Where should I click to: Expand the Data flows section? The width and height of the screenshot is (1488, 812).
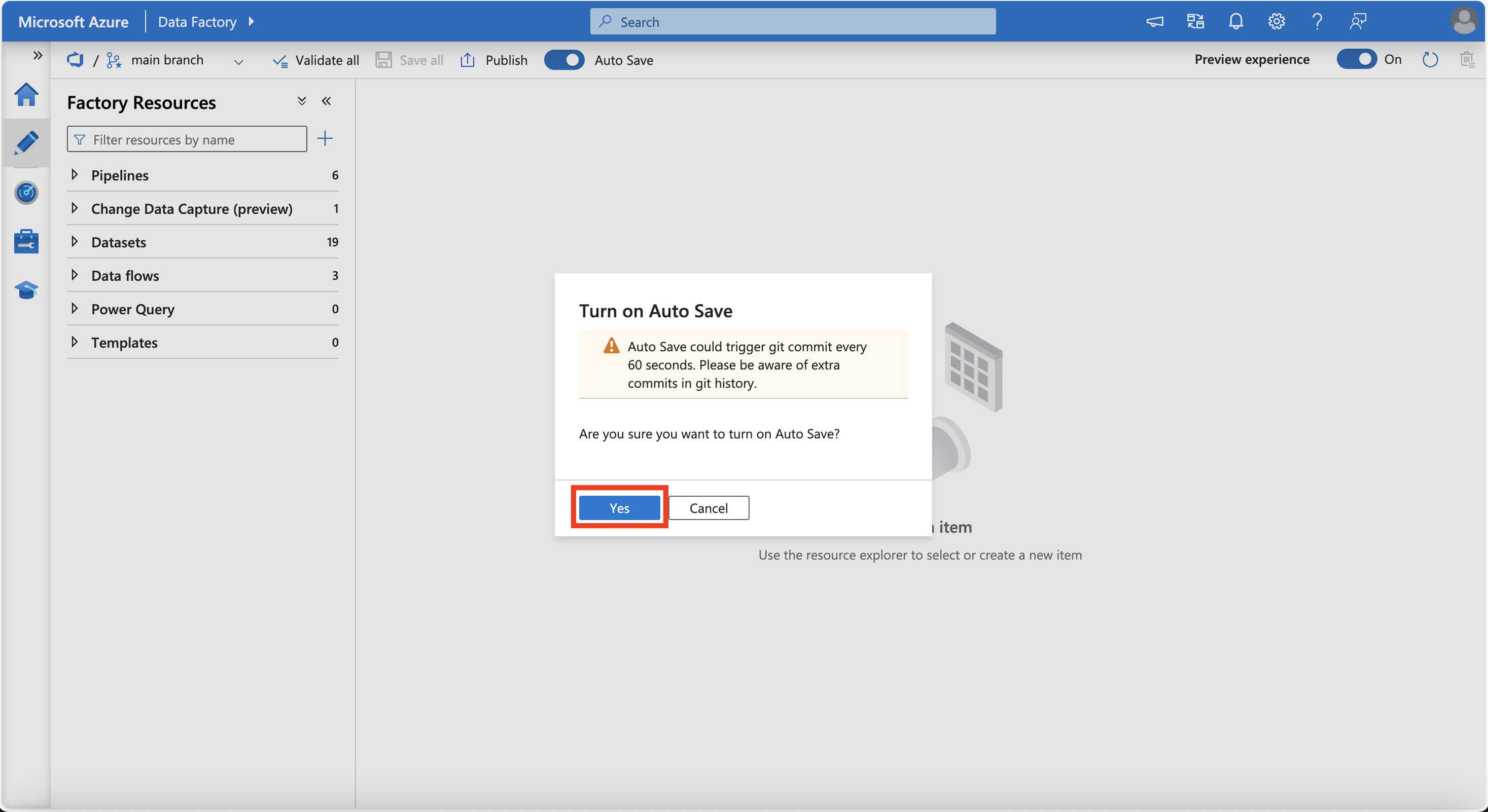tap(76, 274)
